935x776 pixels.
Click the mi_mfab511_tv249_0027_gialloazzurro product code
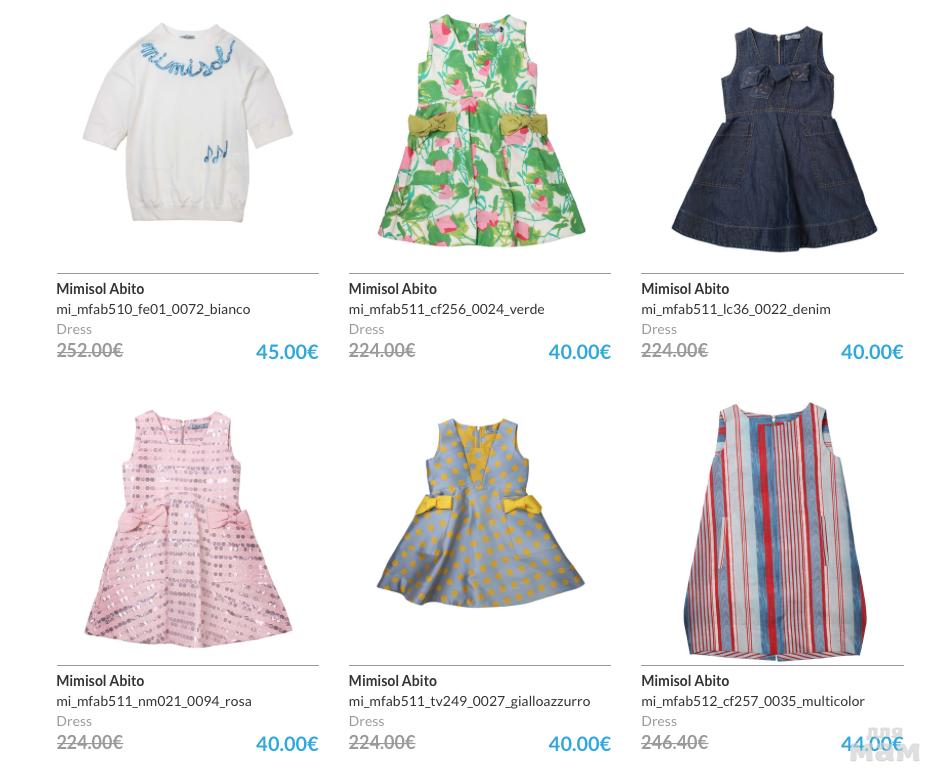469,701
